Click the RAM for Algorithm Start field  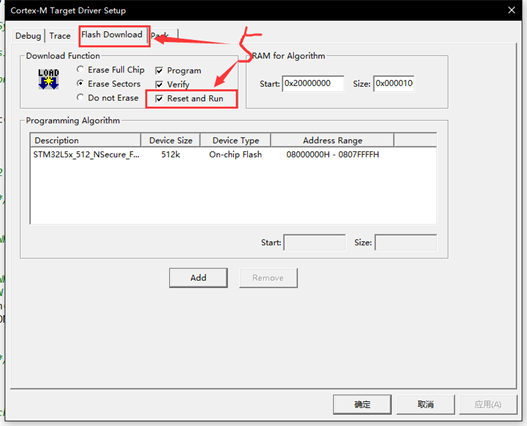point(313,83)
